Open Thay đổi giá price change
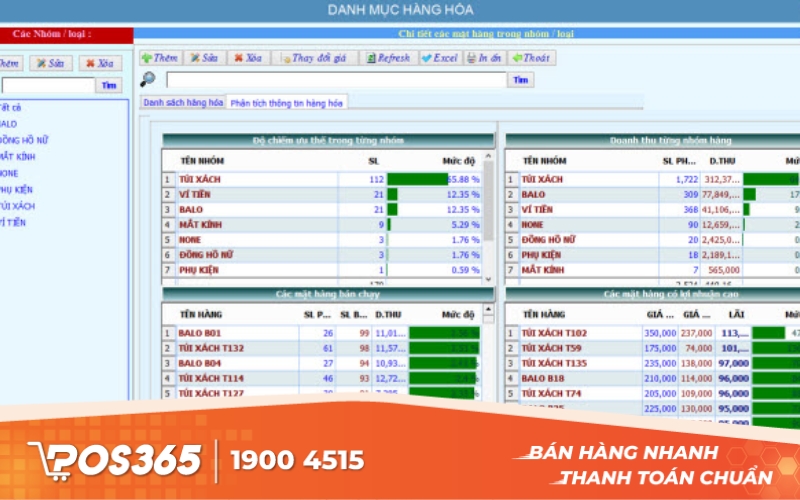Viewport: 800px width, 500px height. point(314,58)
